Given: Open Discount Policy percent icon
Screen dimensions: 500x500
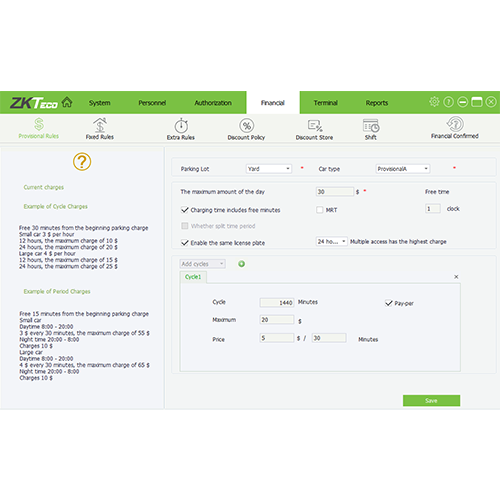Looking at the screenshot, I should point(247,126).
